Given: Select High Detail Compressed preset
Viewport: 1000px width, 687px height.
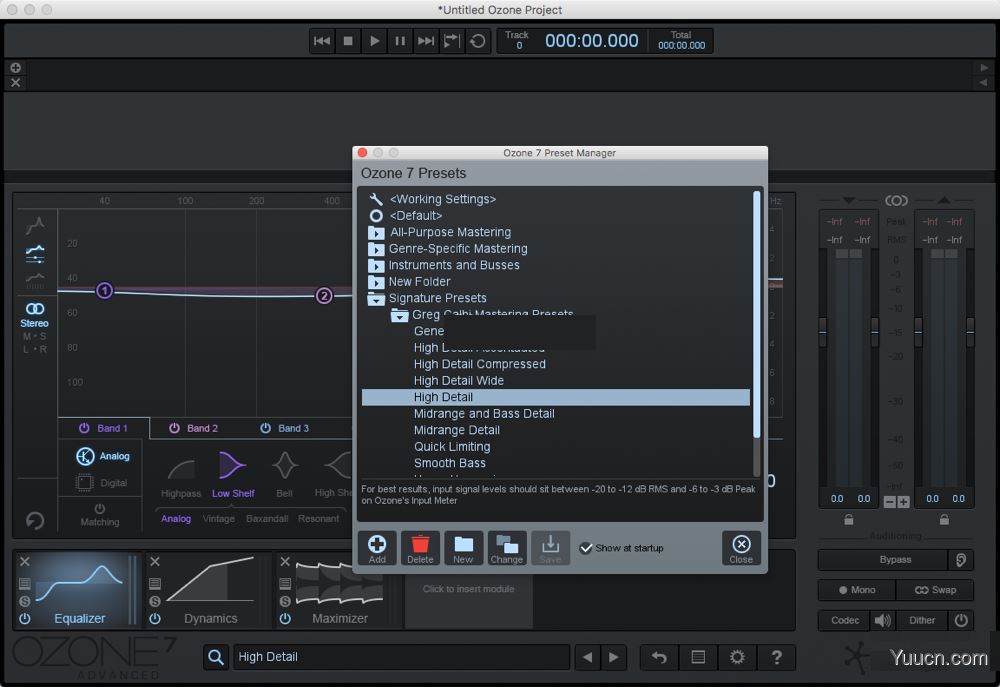Looking at the screenshot, I should [480, 364].
